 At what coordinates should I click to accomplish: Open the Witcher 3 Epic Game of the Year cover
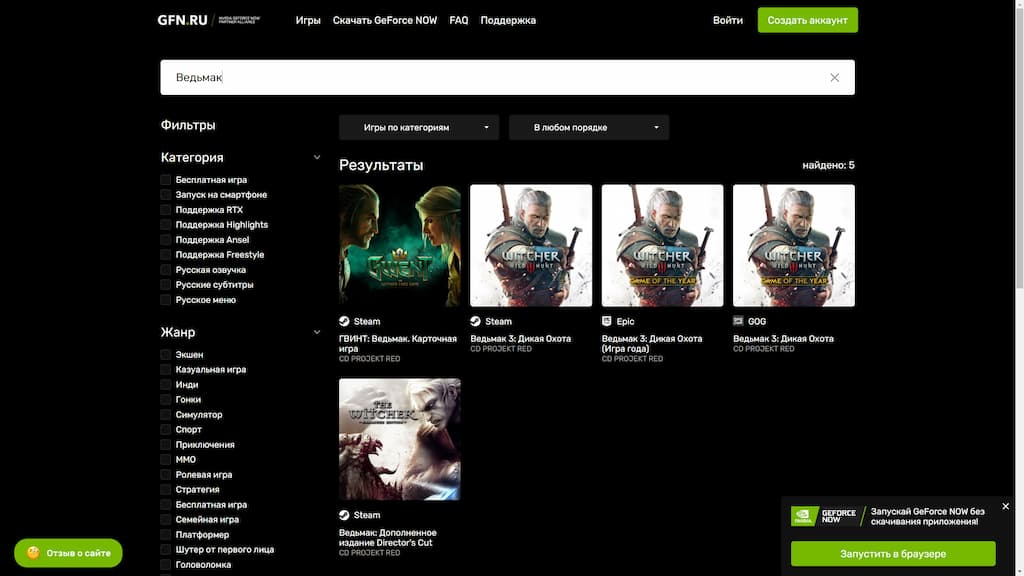pyautogui.click(x=662, y=246)
